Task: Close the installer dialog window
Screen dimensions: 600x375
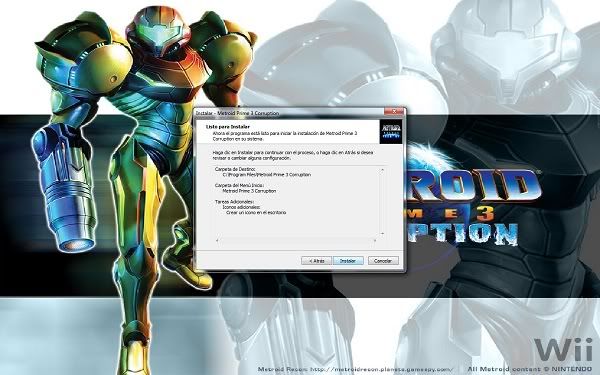Action: [x=394, y=111]
